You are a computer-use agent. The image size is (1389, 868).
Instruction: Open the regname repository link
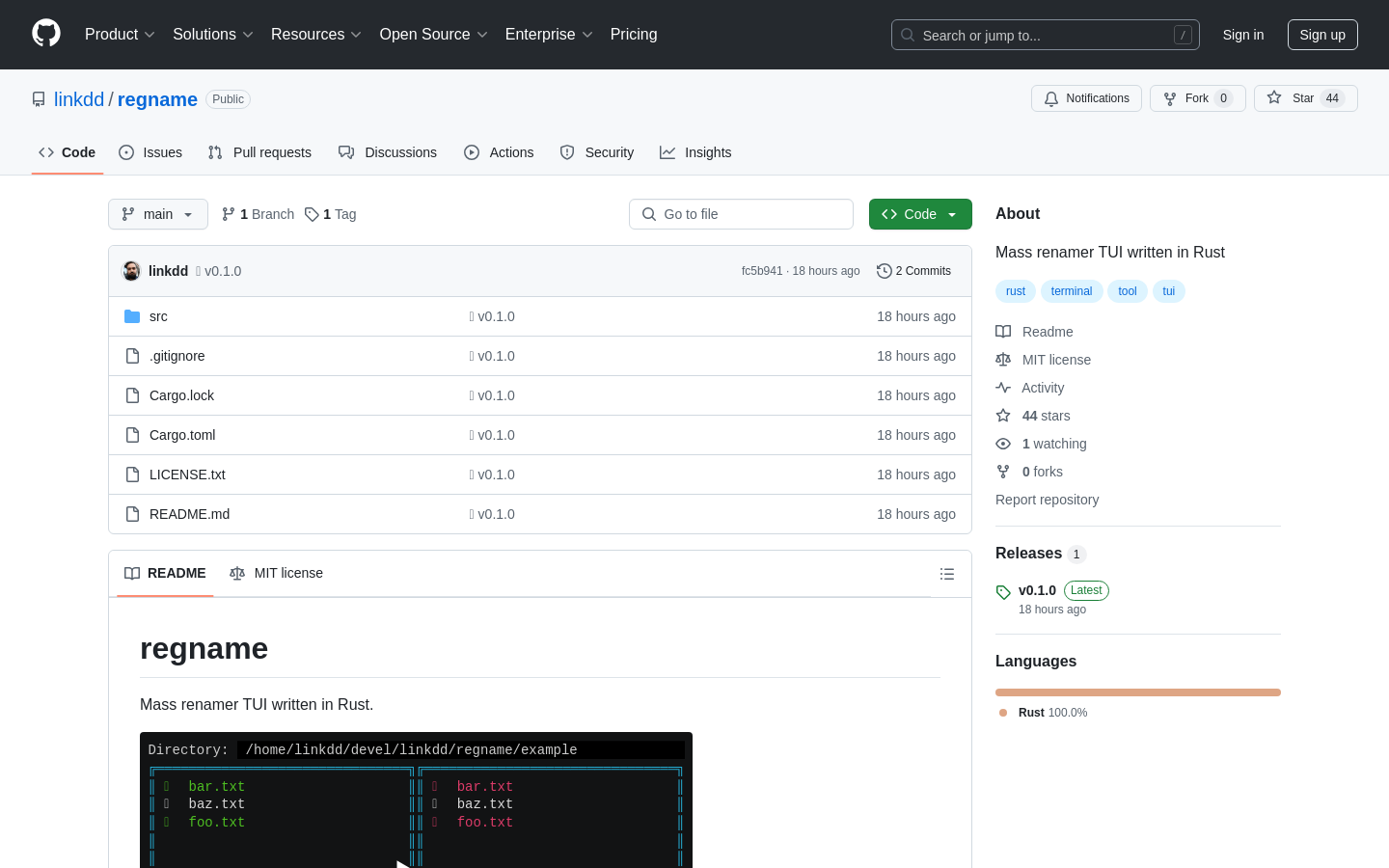[x=157, y=99]
